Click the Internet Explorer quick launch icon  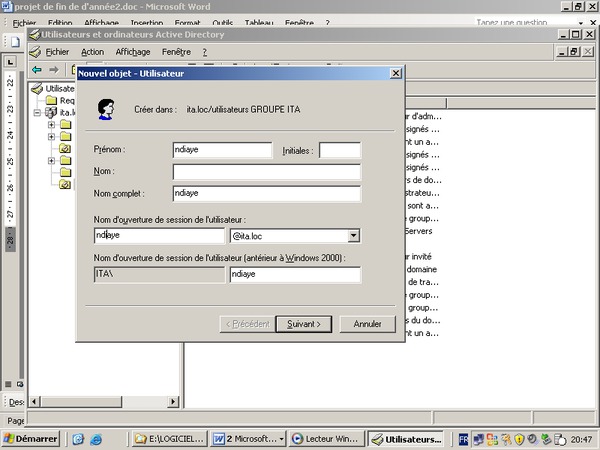(96, 439)
